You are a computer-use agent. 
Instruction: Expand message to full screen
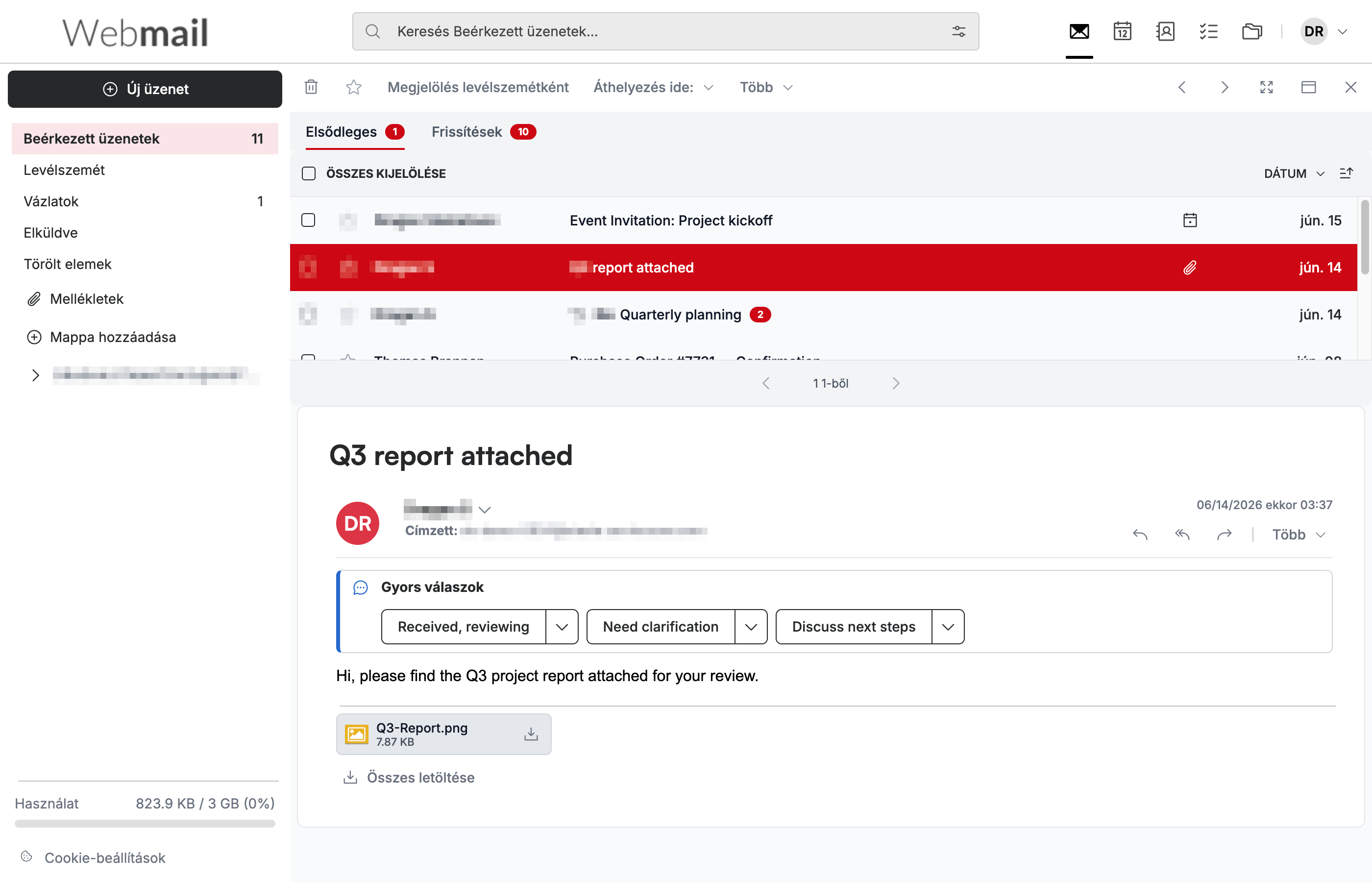click(1266, 87)
